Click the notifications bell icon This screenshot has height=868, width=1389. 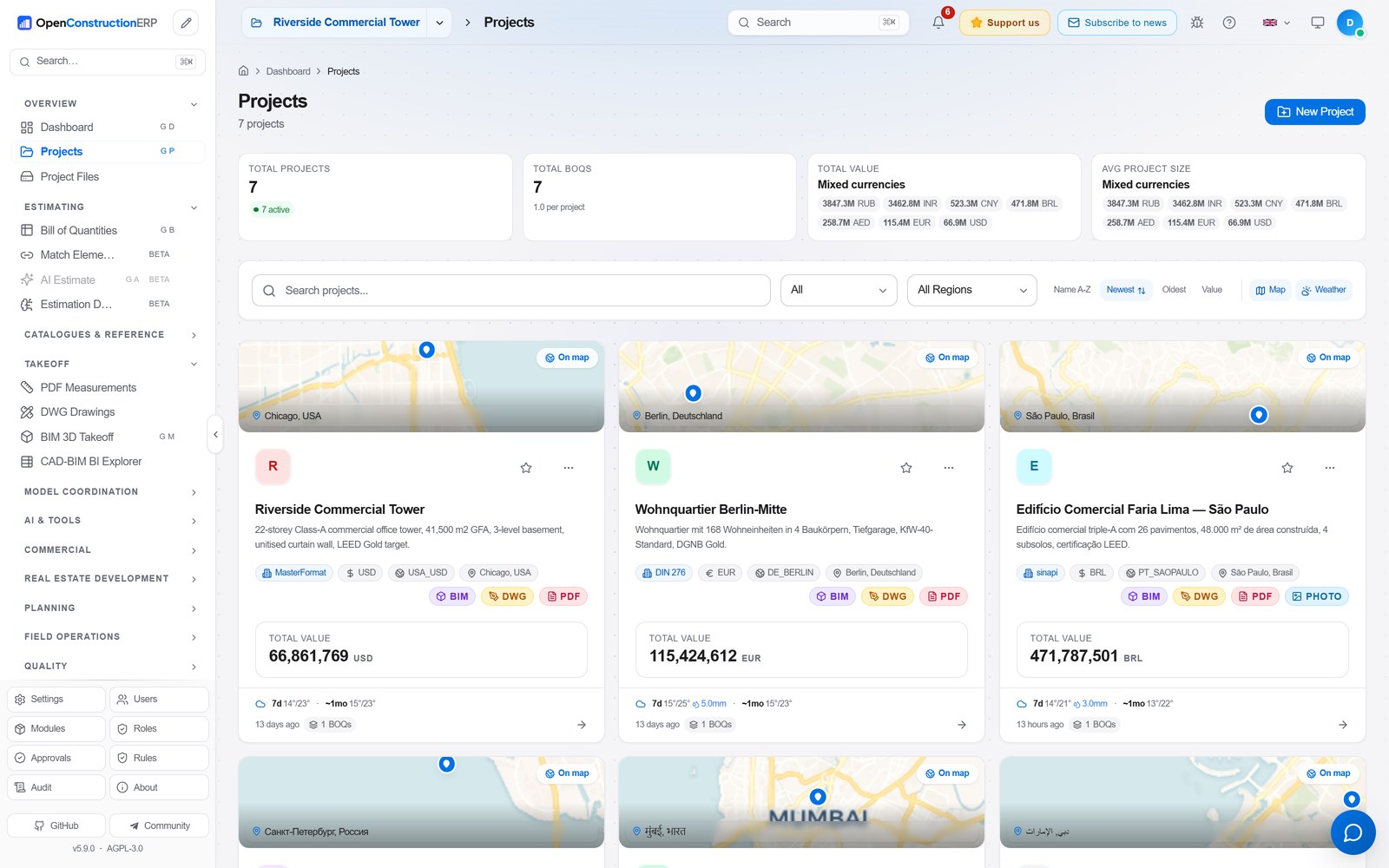938,23
